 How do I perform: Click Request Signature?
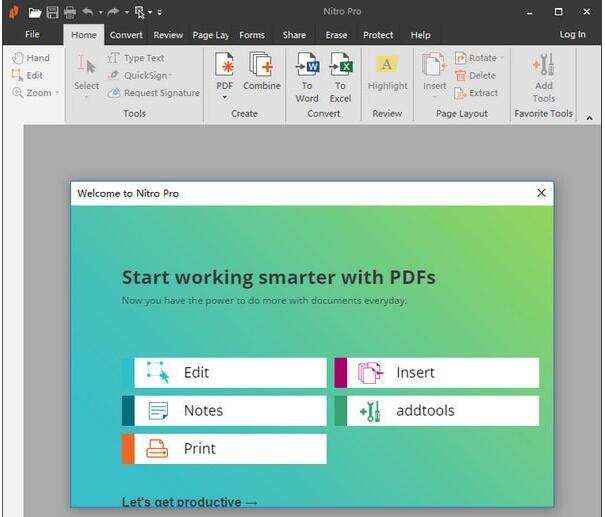click(154, 93)
